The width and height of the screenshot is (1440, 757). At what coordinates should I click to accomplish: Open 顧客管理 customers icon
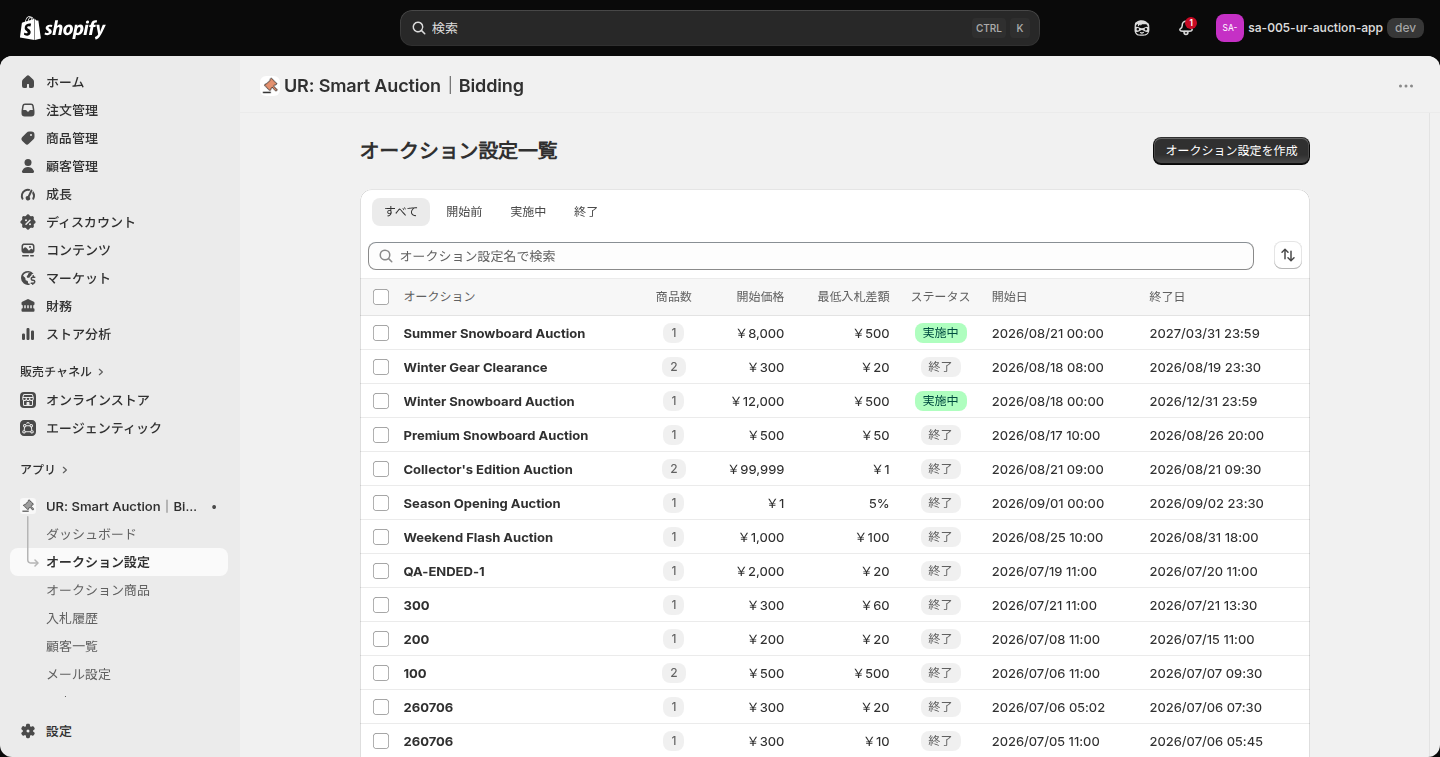pyautogui.click(x=28, y=166)
